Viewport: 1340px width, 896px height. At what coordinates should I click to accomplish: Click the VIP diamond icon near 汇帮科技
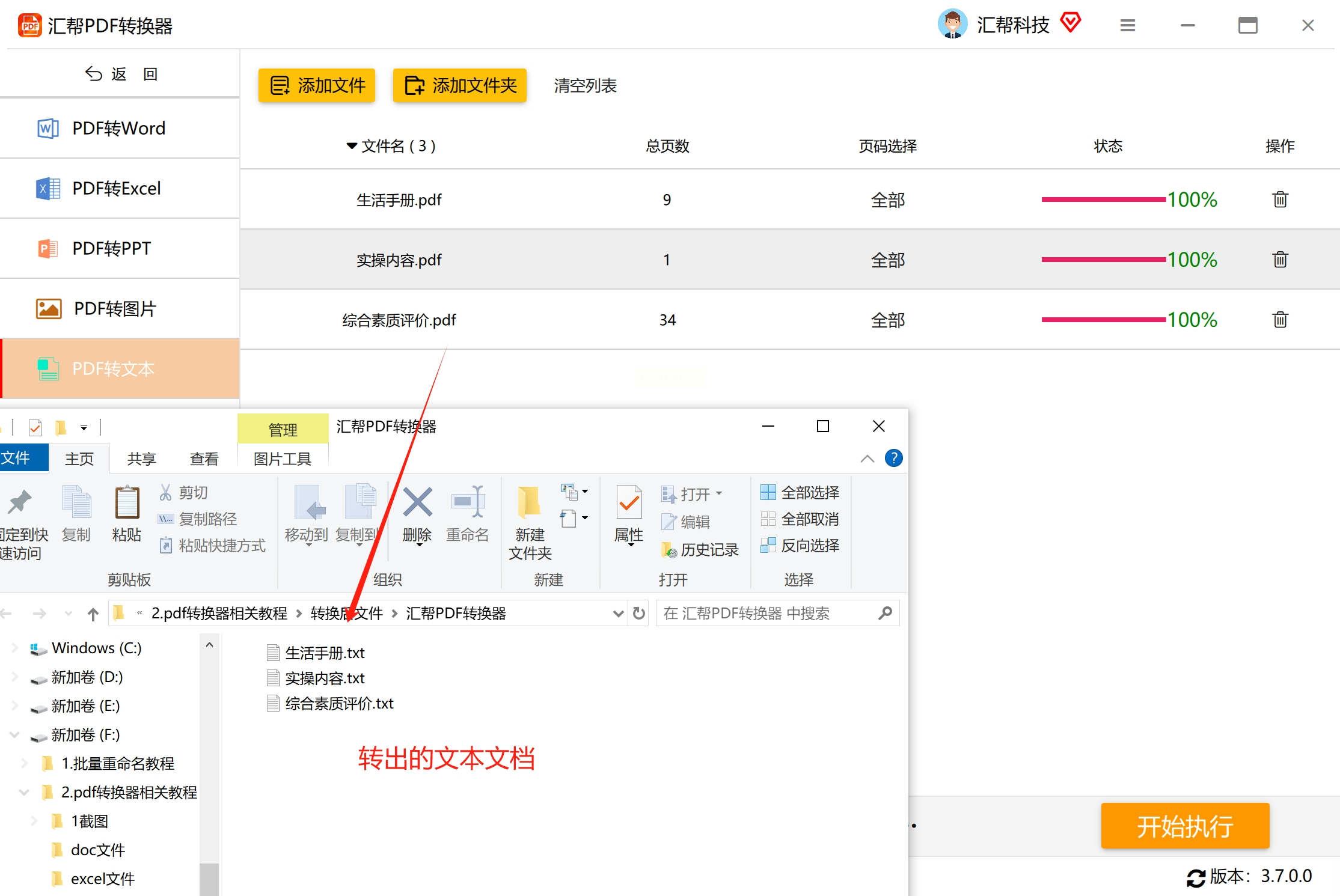(x=1071, y=23)
